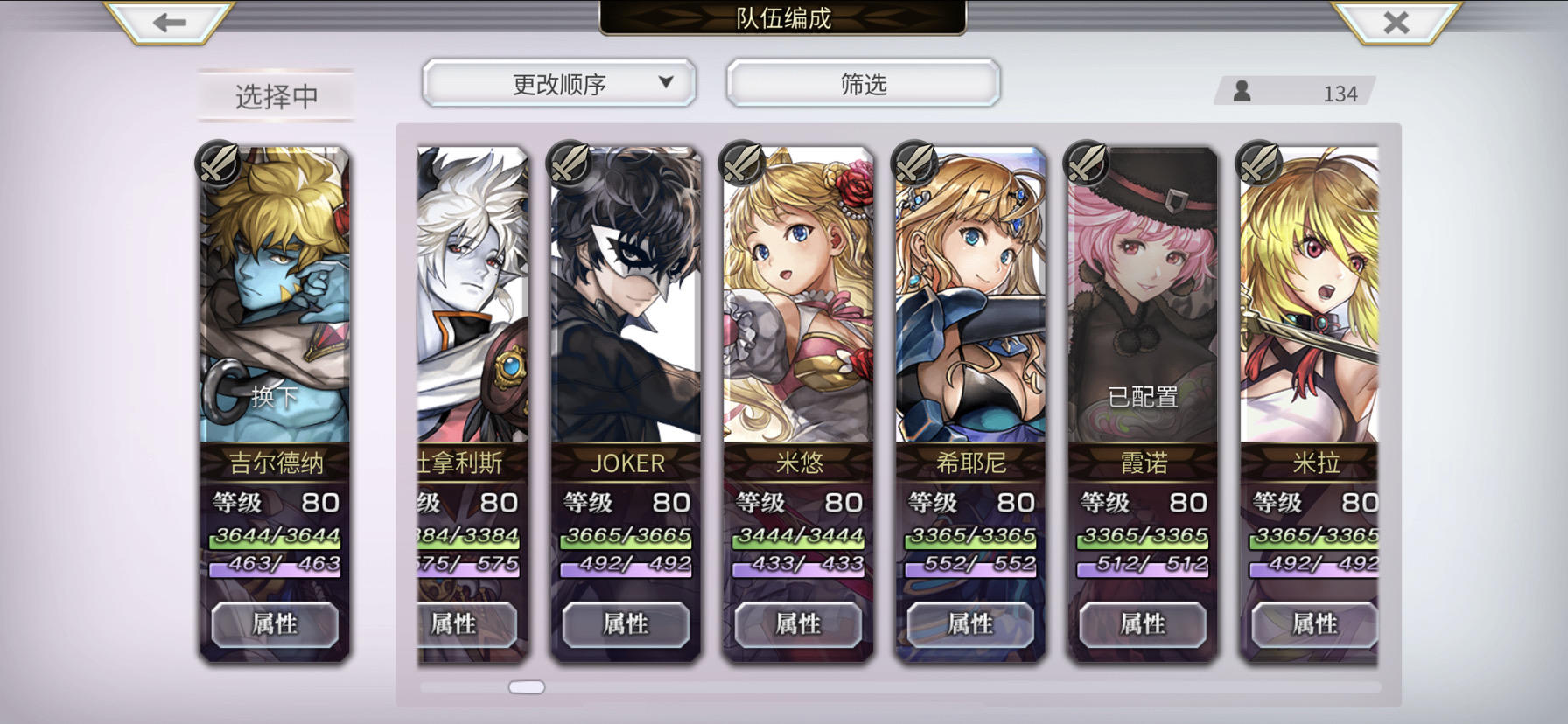1568x724 pixels.
Task: Go back using the arrow icon
Action: [x=169, y=22]
